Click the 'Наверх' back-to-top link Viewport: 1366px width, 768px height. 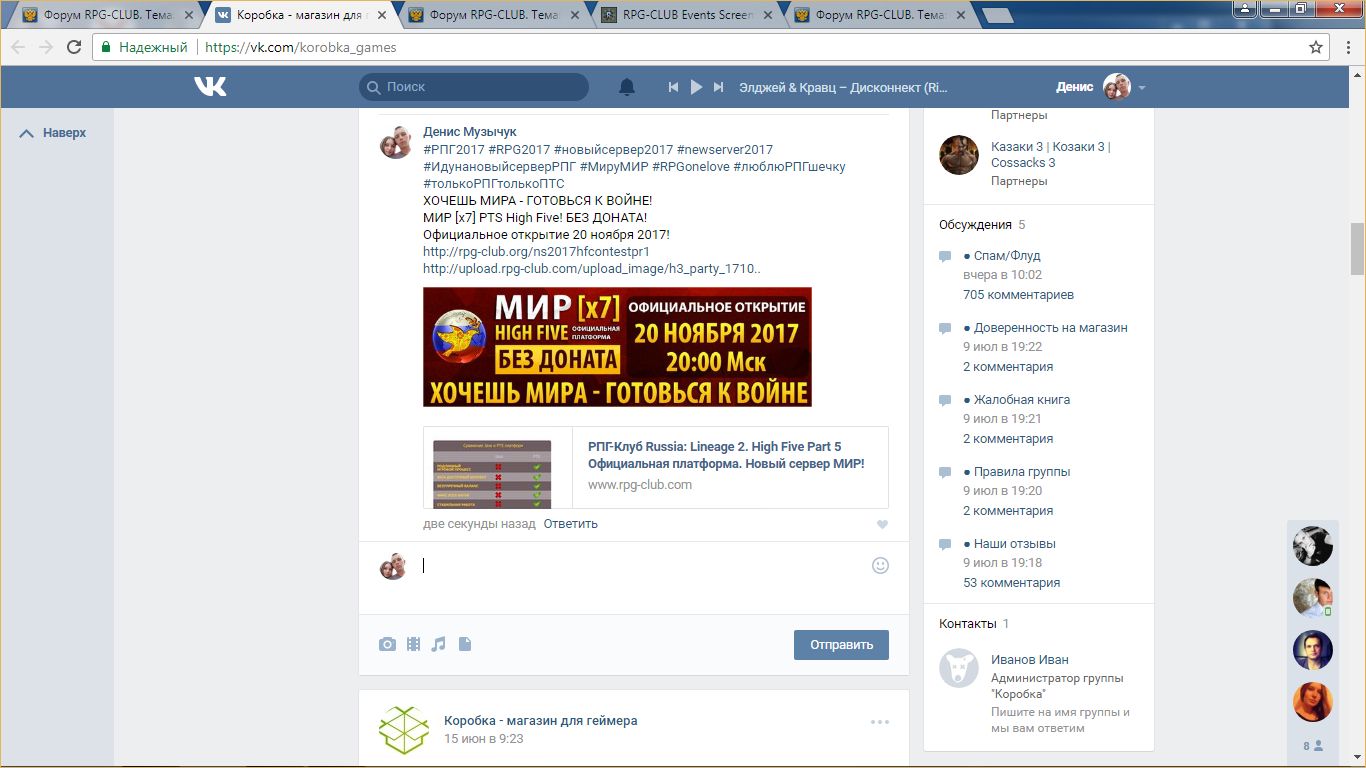(x=53, y=133)
